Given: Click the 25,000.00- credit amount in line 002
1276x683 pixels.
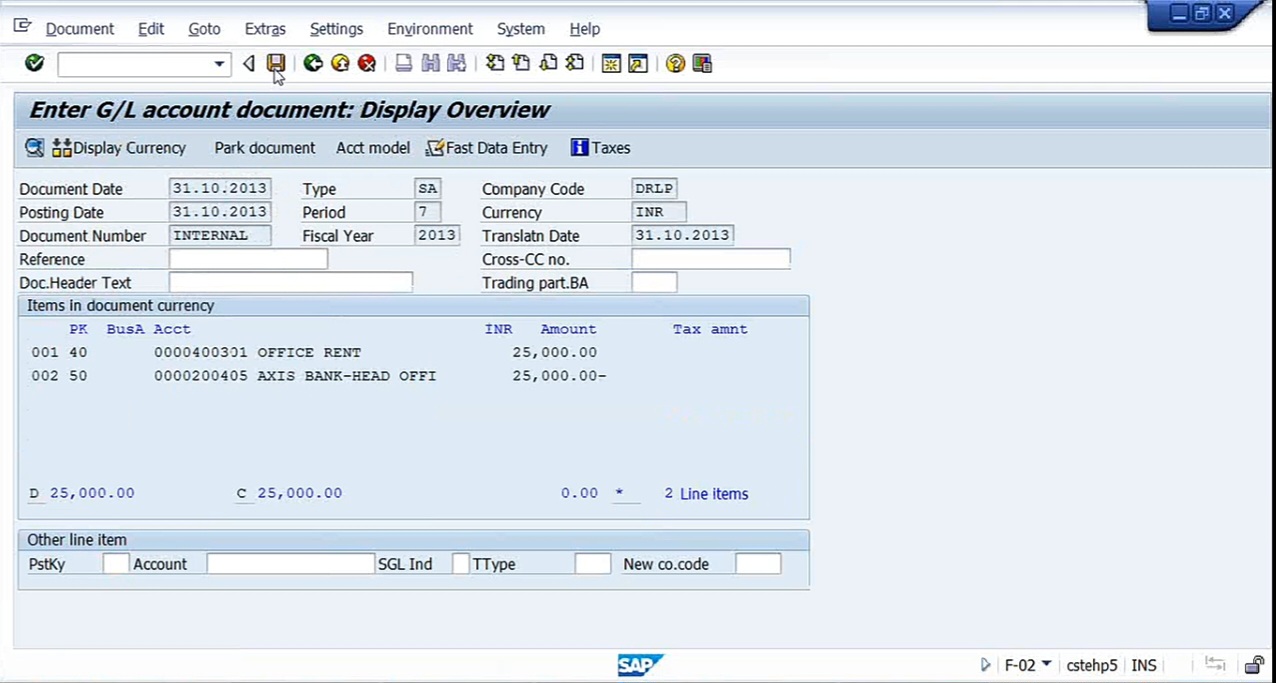Looking at the screenshot, I should 559,376.
